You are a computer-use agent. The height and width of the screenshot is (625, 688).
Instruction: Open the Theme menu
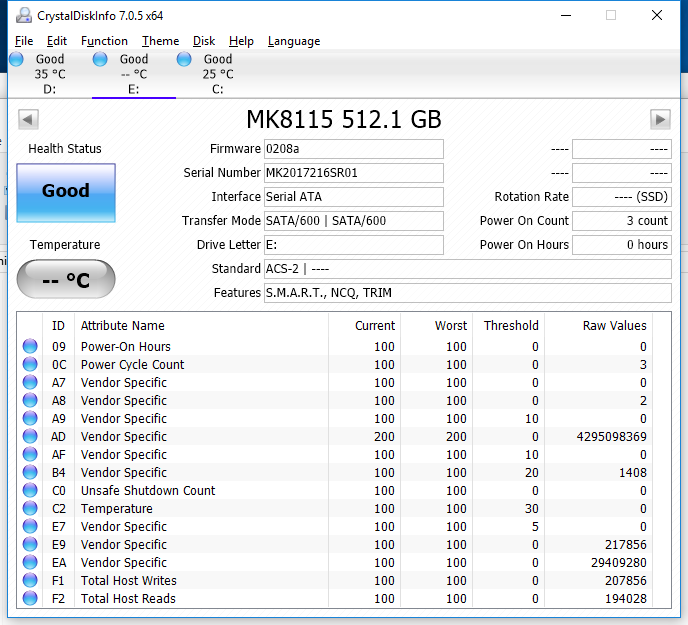click(x=160, y=41)
